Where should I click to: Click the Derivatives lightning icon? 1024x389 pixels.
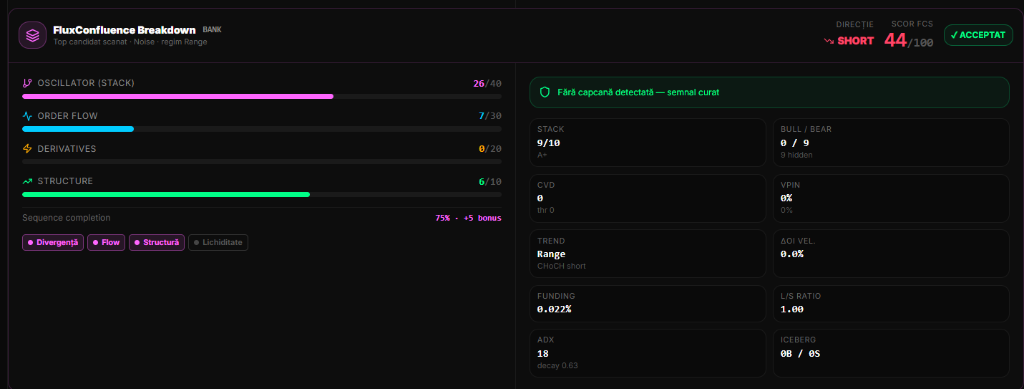click(27, 149)
